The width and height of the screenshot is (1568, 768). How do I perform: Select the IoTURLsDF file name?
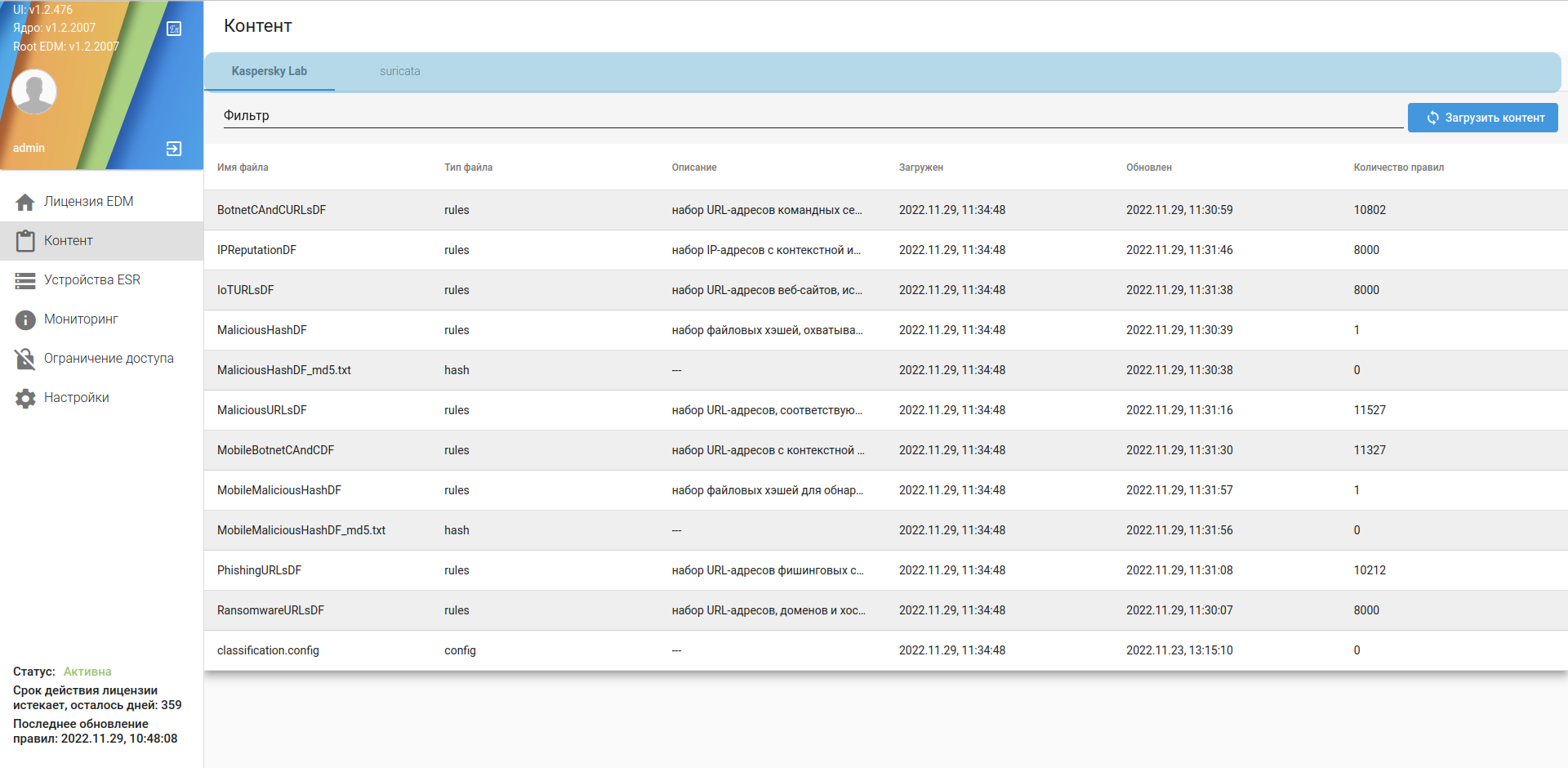(x=246, y=290)
